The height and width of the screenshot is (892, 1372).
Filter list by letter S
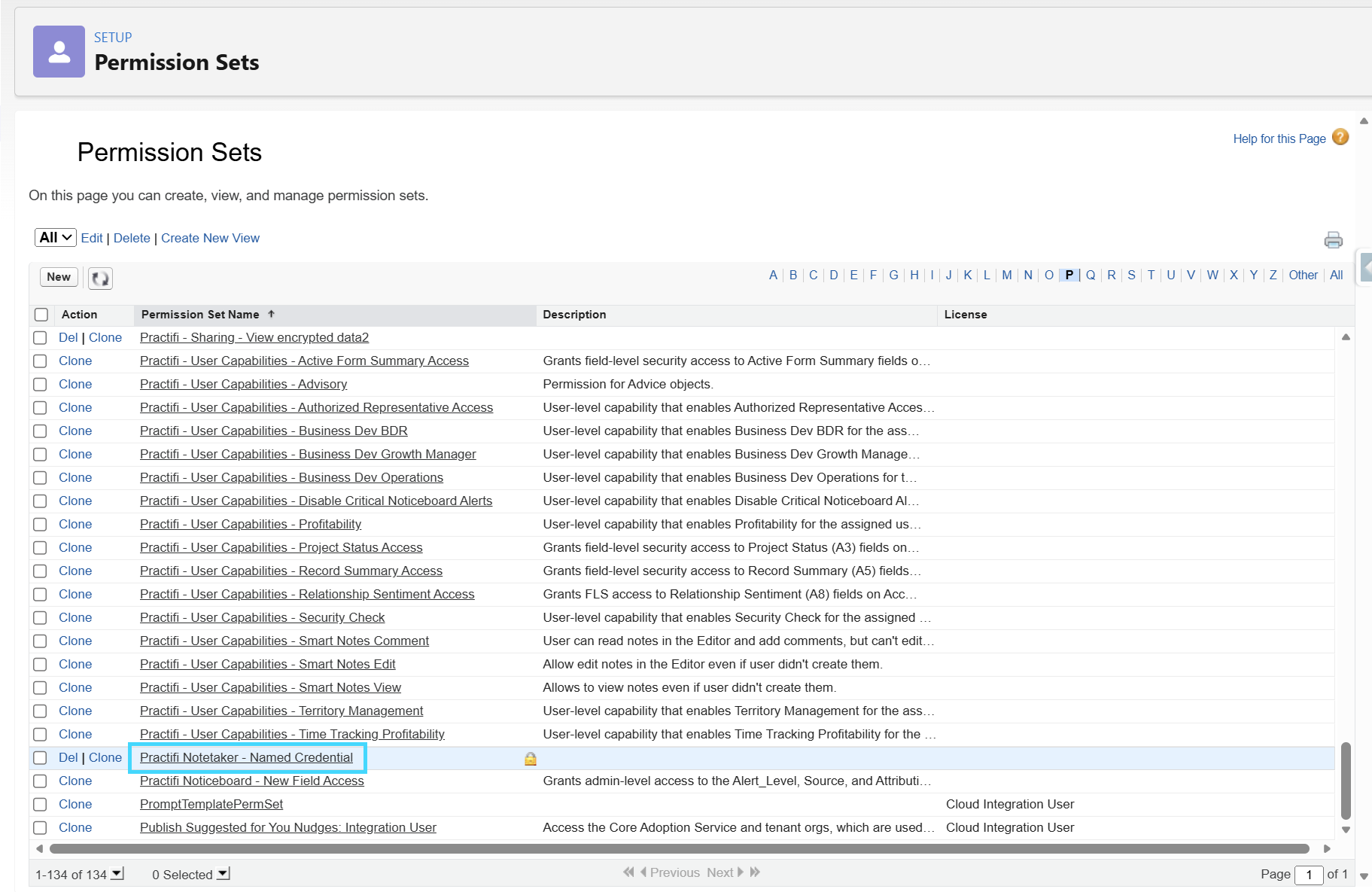1131,275
